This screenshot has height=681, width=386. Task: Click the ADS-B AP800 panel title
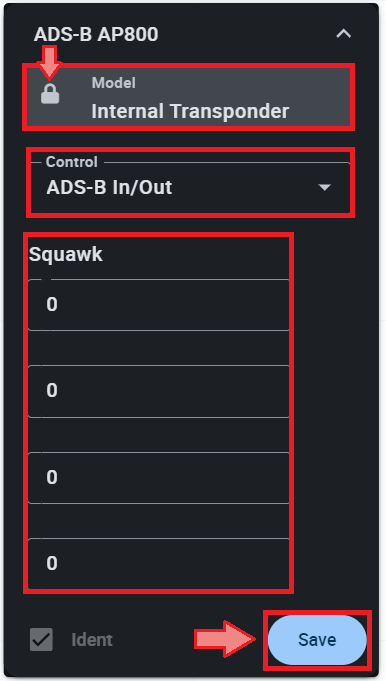coord(96,34)
